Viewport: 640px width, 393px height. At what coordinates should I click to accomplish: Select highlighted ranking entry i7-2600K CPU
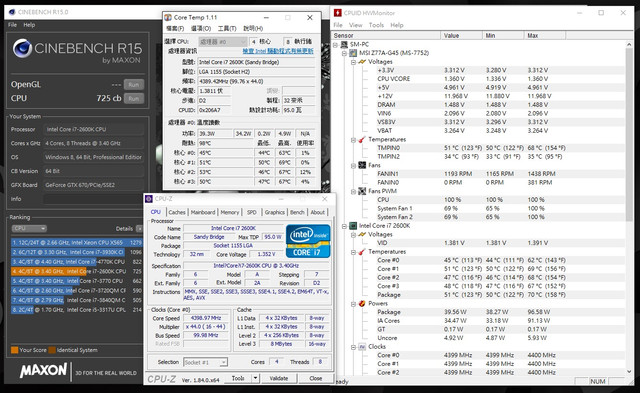(76, 271)
